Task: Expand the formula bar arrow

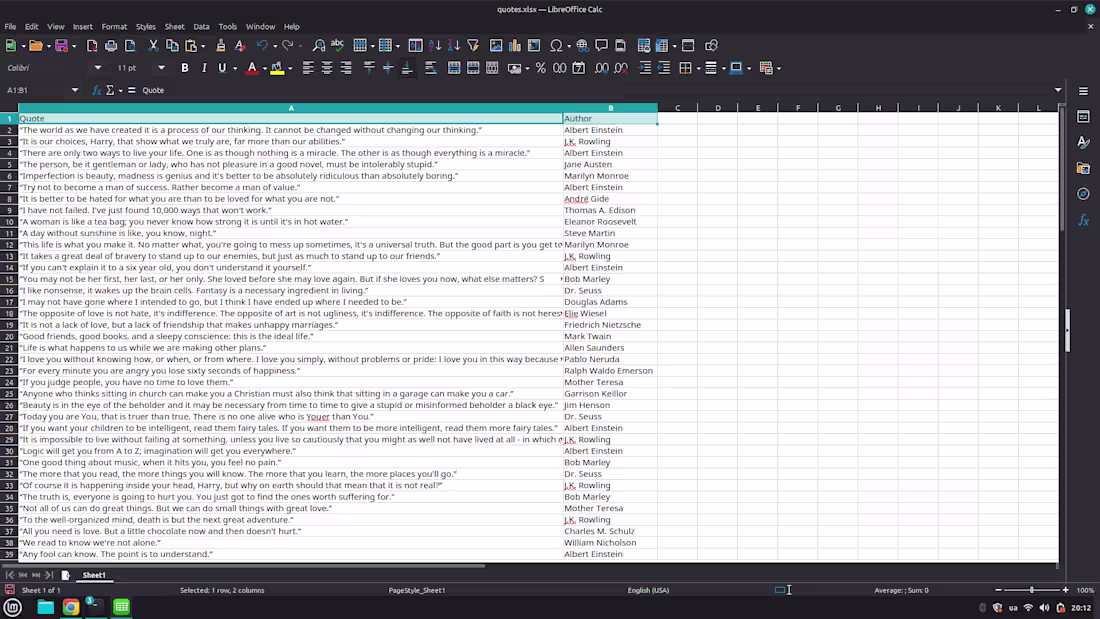Action: tap(1058, 90)
